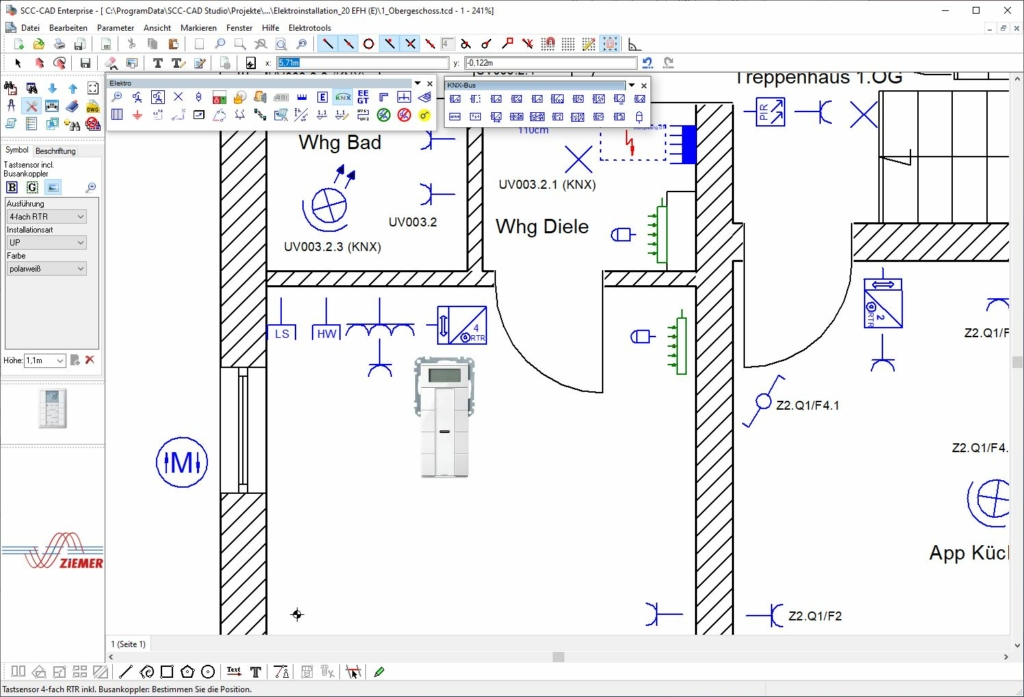Open the Elektro toolbar options arrow

pos(417,84)
